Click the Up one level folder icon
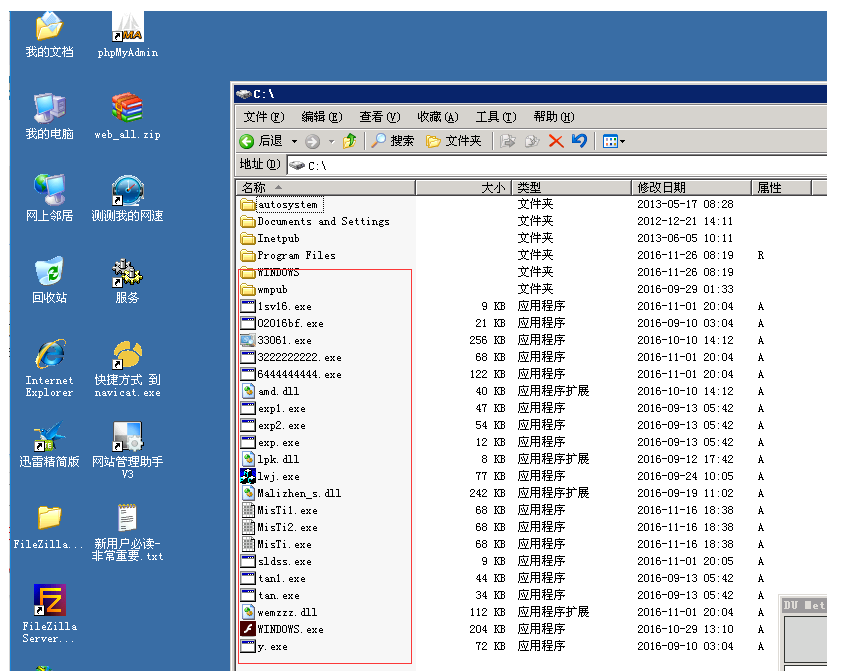 (349, 141)
